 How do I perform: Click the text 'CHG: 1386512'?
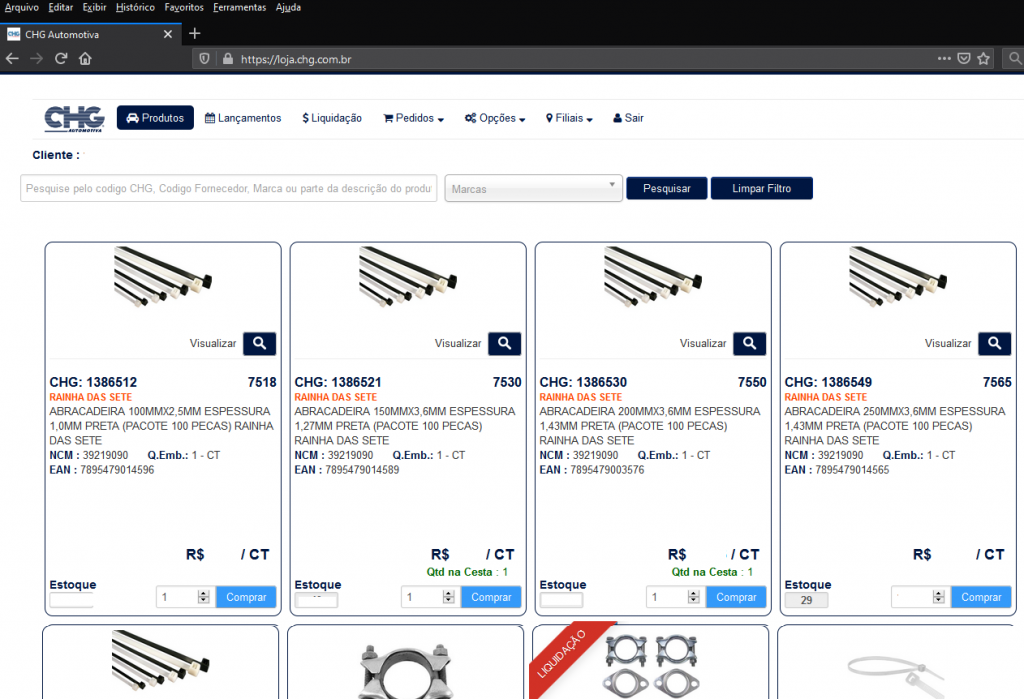coord(93,382)
